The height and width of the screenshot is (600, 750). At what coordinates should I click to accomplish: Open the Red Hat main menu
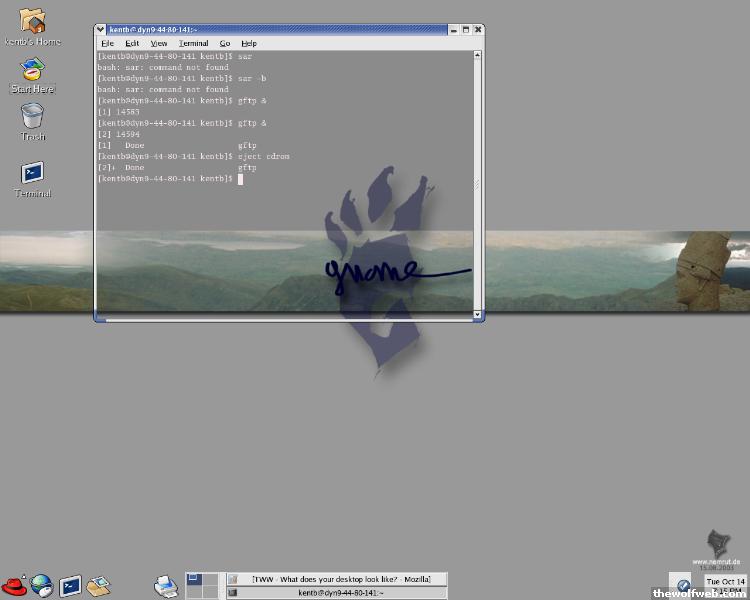coord(13,586)
